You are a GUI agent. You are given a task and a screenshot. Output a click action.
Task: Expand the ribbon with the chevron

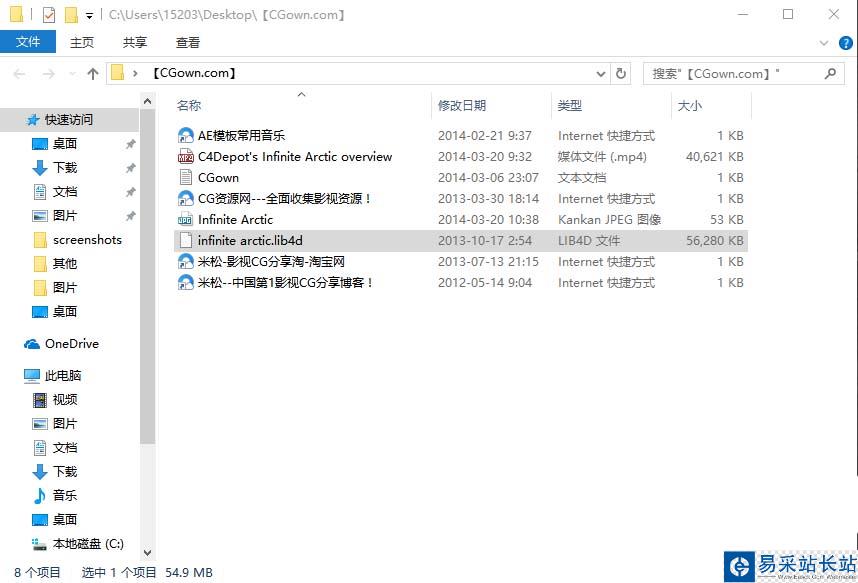tap(824, 43)
